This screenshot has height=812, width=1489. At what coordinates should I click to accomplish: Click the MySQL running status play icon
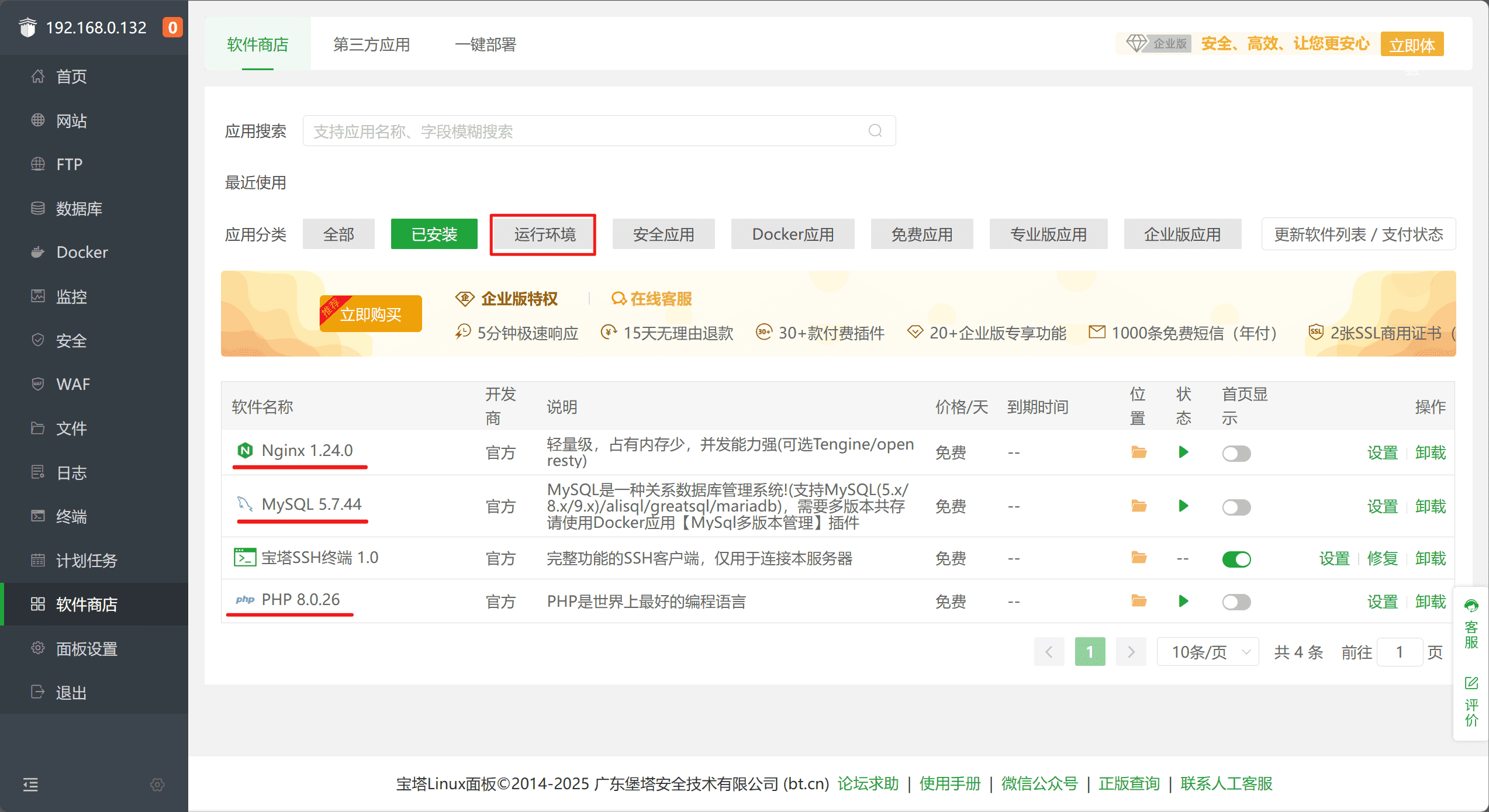coord(1183,506)
